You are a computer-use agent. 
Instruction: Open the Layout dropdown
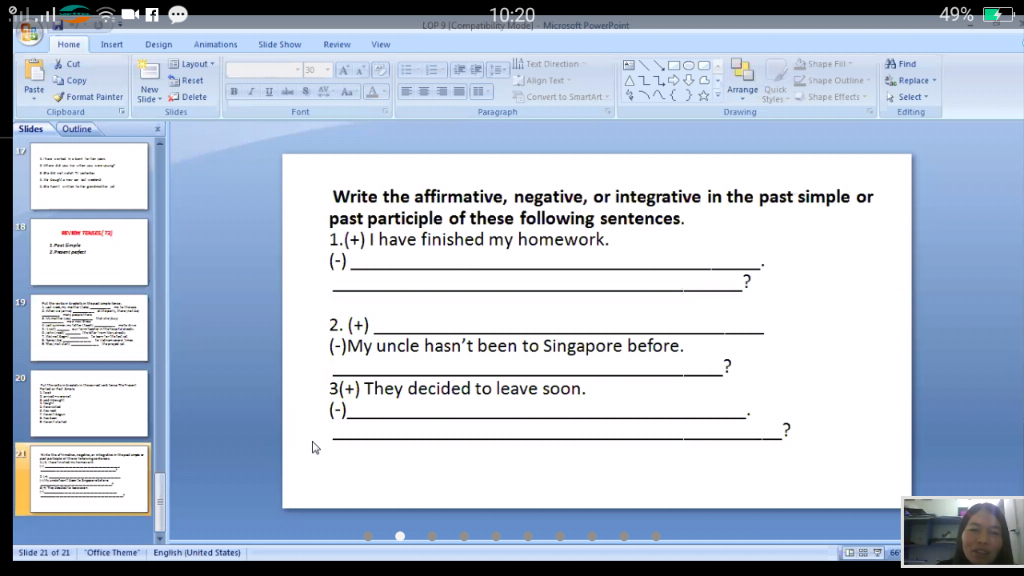point(191,64)
